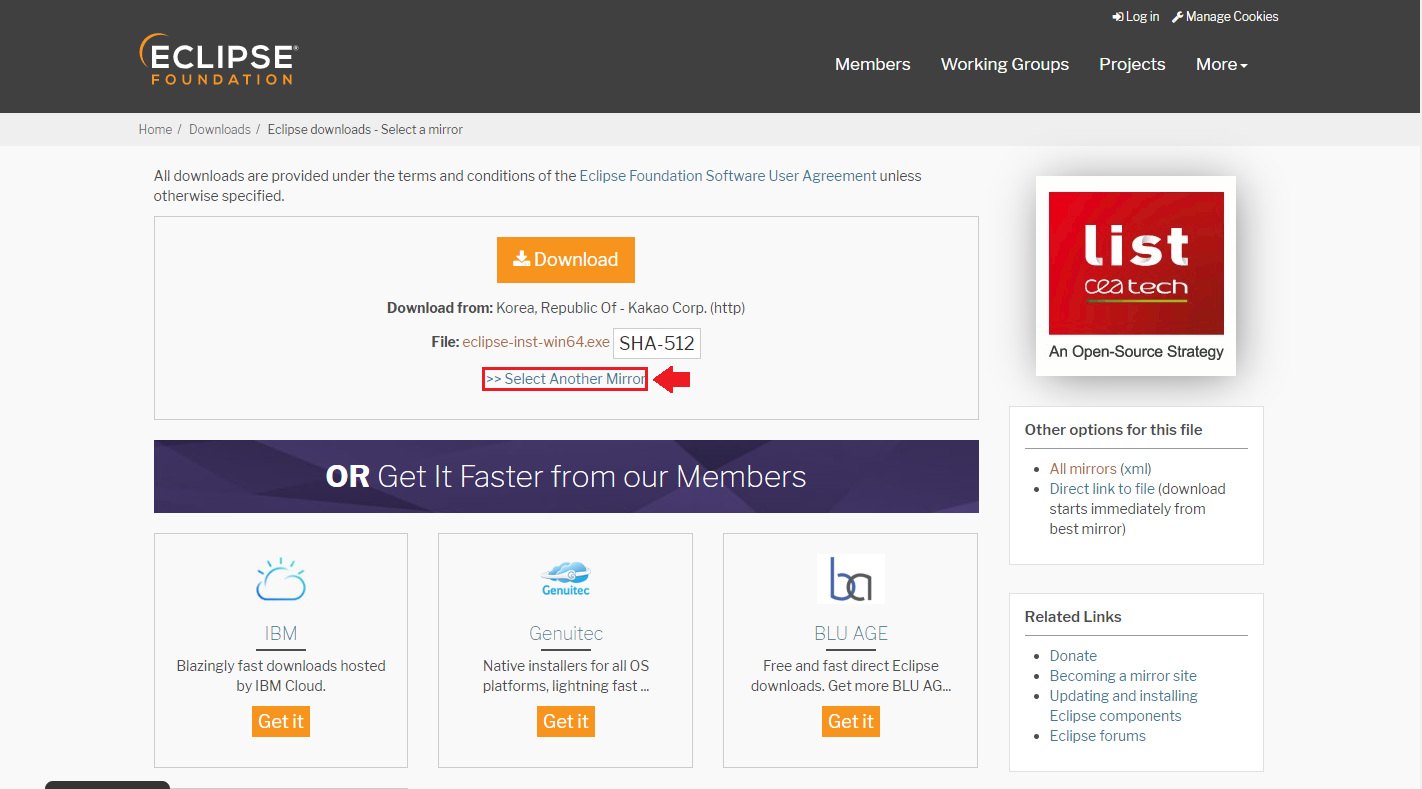Open the IBM cloud logo
This screenshot has width=1422, height=789.
281,579
